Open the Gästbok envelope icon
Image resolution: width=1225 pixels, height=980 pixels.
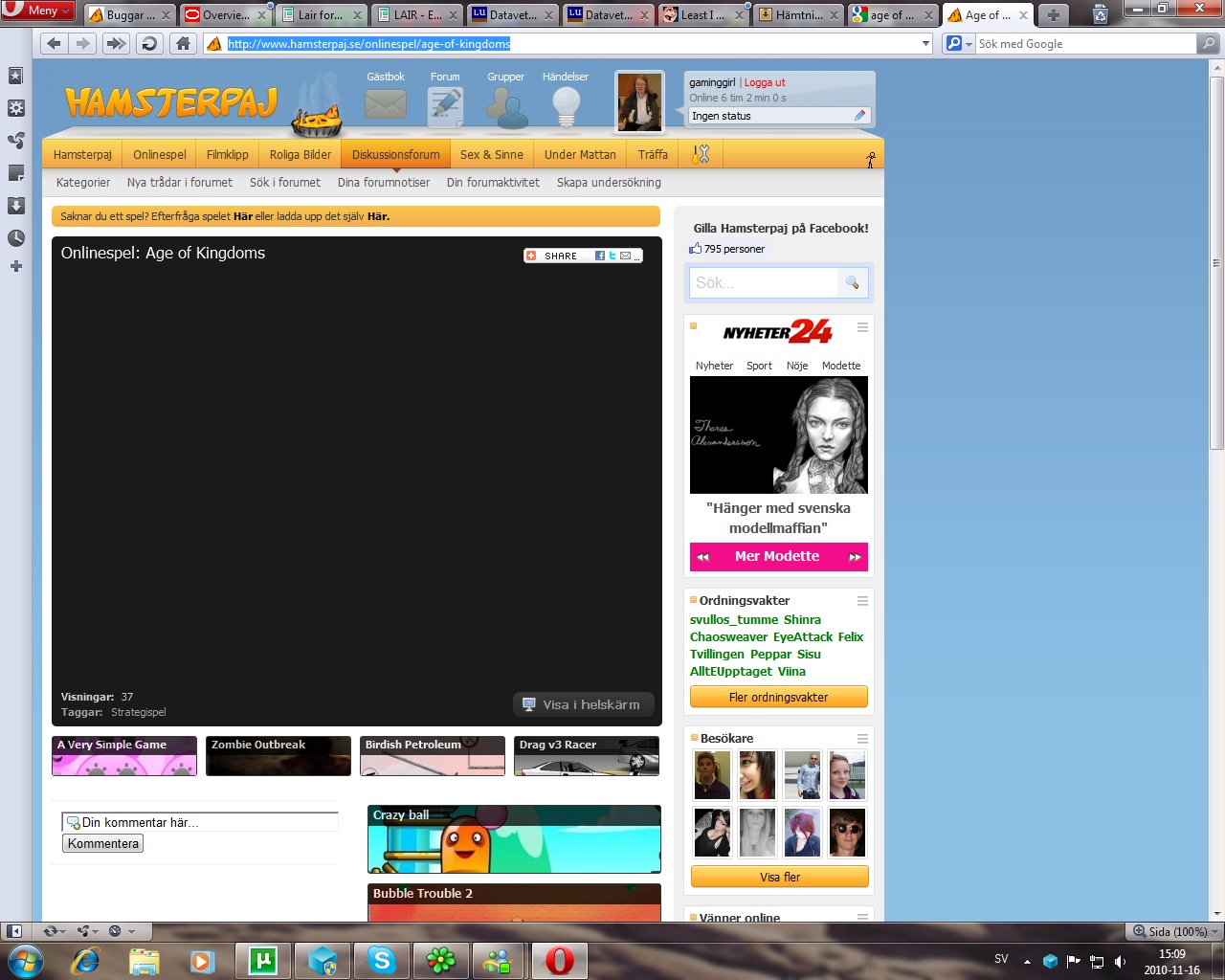pos(386,103)
